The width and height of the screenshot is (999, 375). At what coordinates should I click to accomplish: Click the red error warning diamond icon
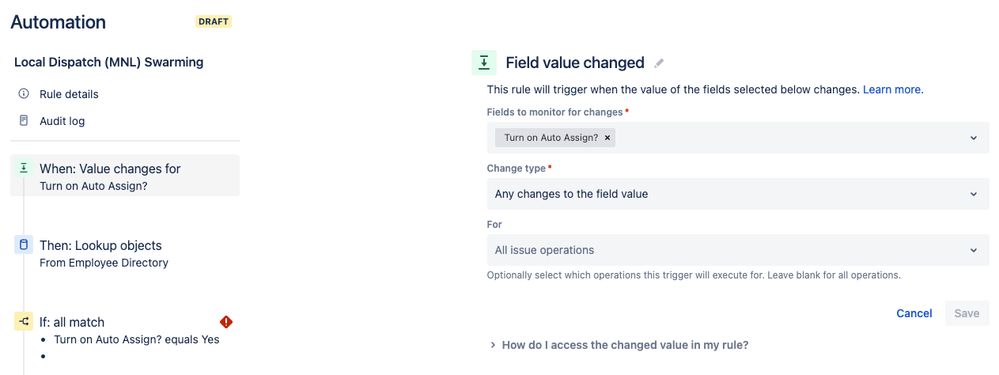pos(226,322)
